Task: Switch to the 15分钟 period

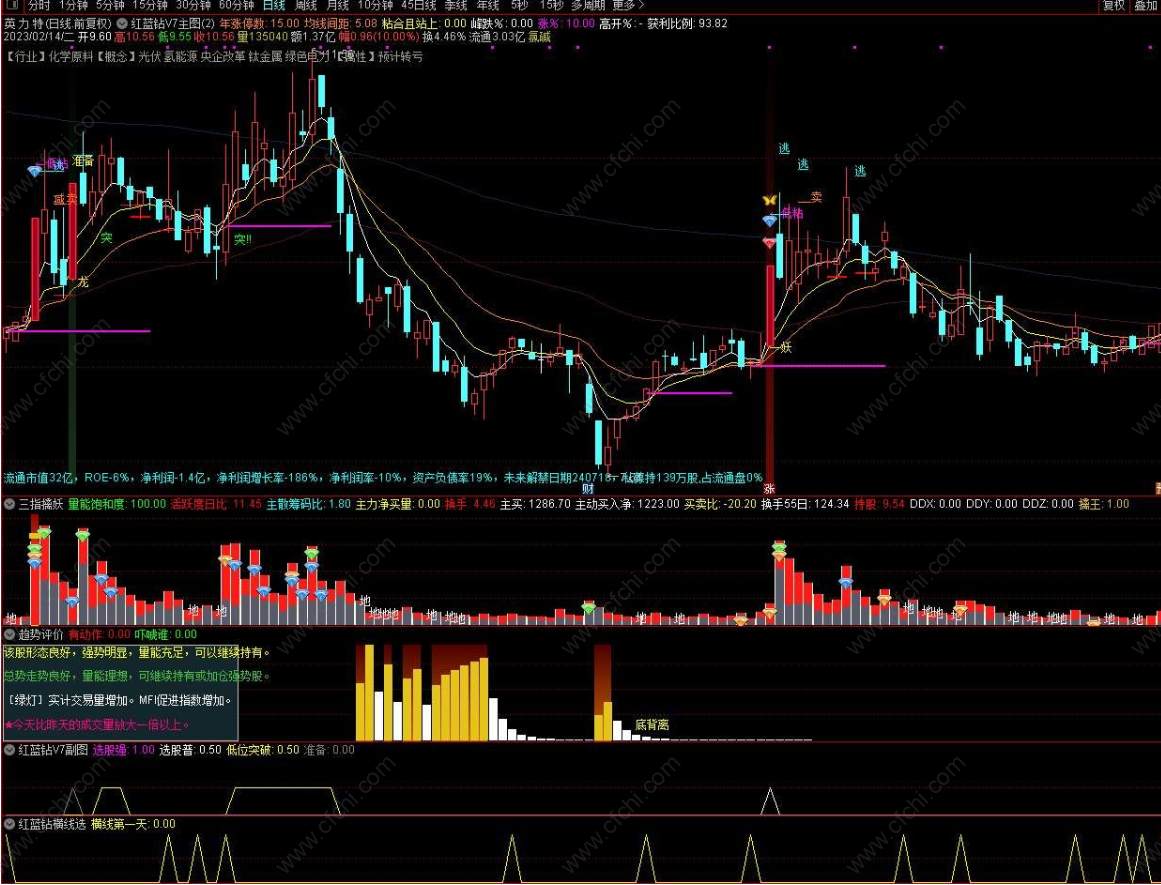Action: pos(150,5)
